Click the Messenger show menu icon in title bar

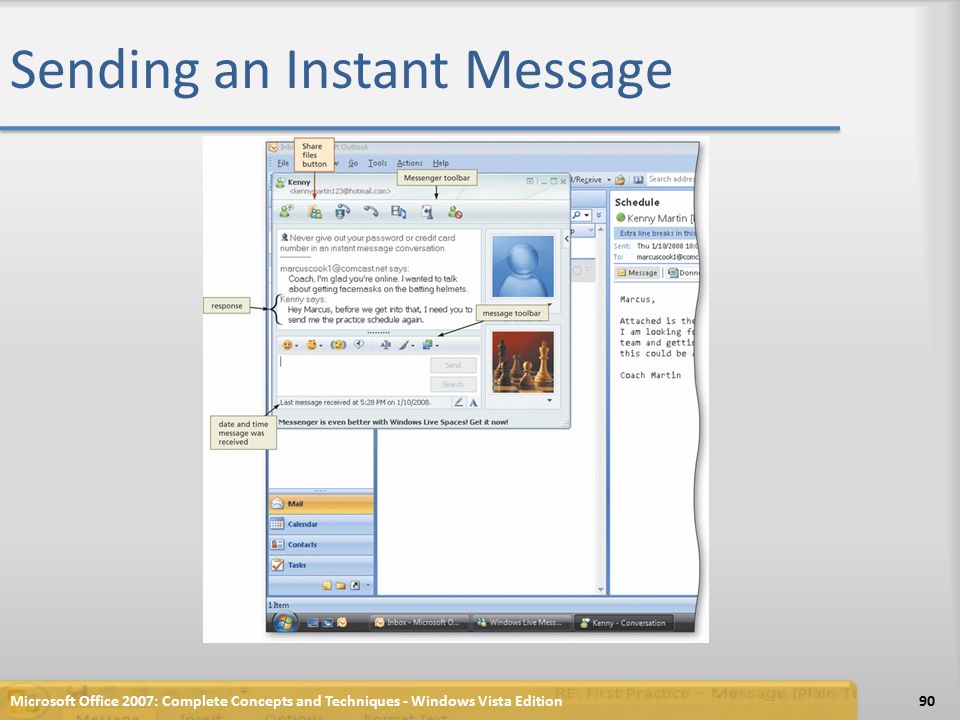tap(530, 181)
